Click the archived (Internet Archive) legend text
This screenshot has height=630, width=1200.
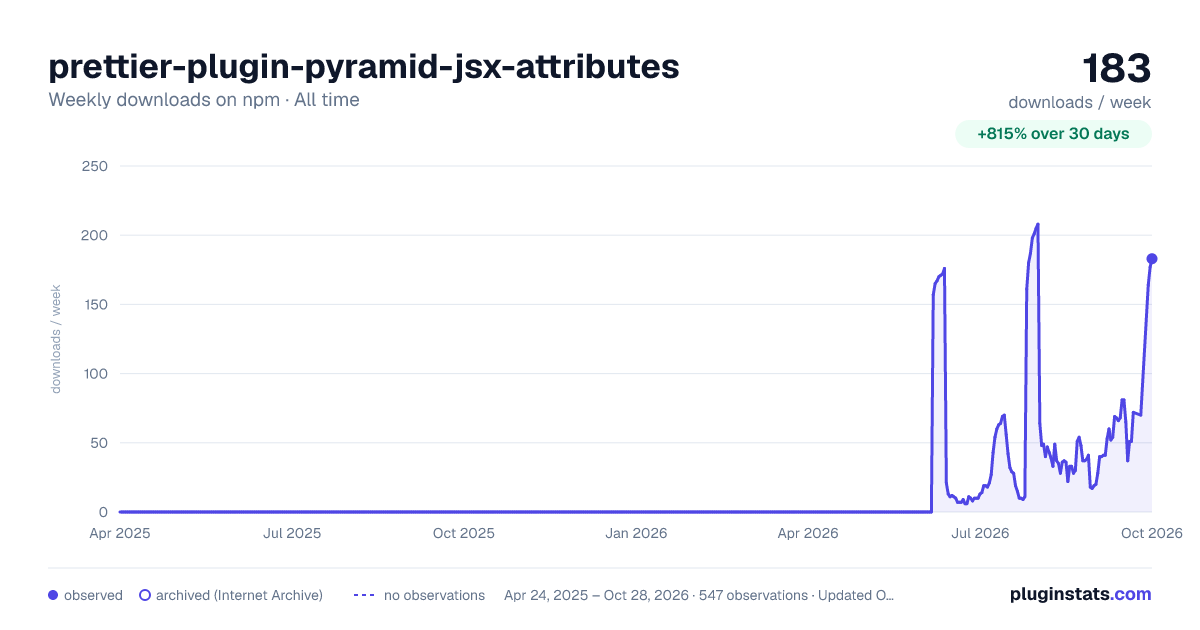239,595
